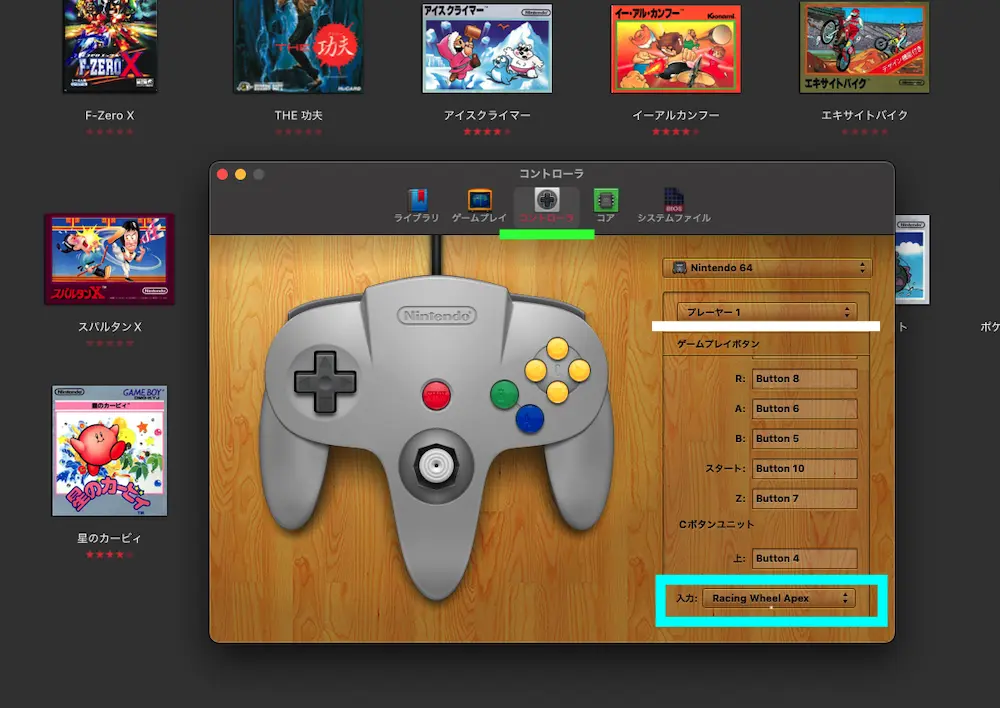Click the Cボタンユニット section heading
Screen dimensions: 1000x708
pos(716,524)
